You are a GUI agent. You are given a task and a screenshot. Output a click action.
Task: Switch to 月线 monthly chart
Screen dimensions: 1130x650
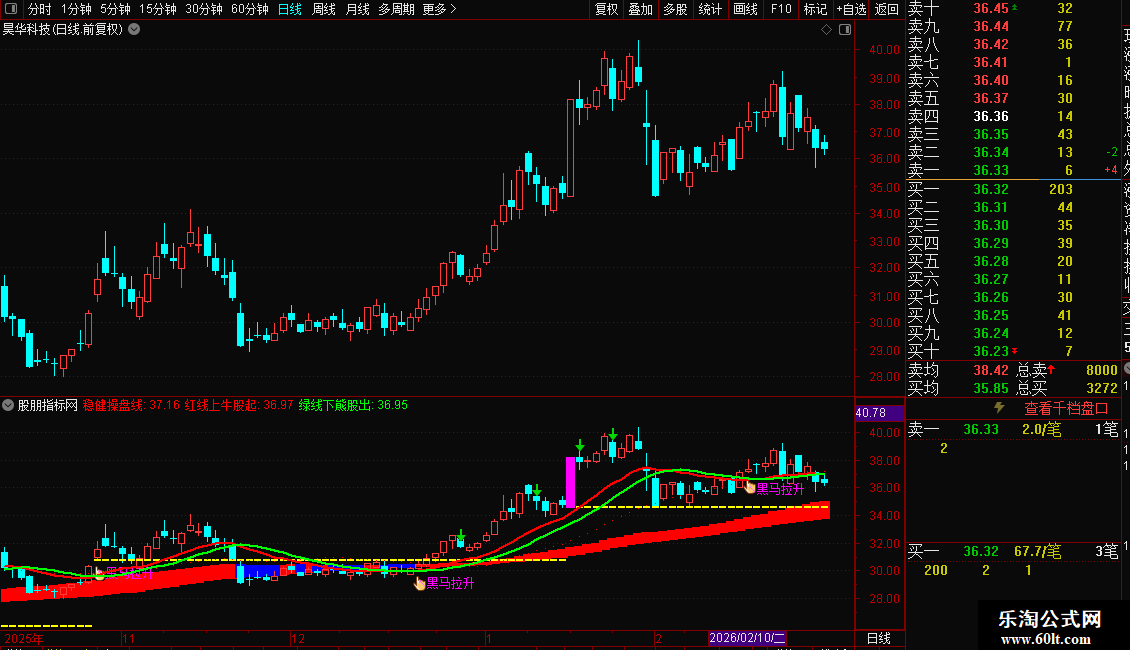[x=357, y=9]
